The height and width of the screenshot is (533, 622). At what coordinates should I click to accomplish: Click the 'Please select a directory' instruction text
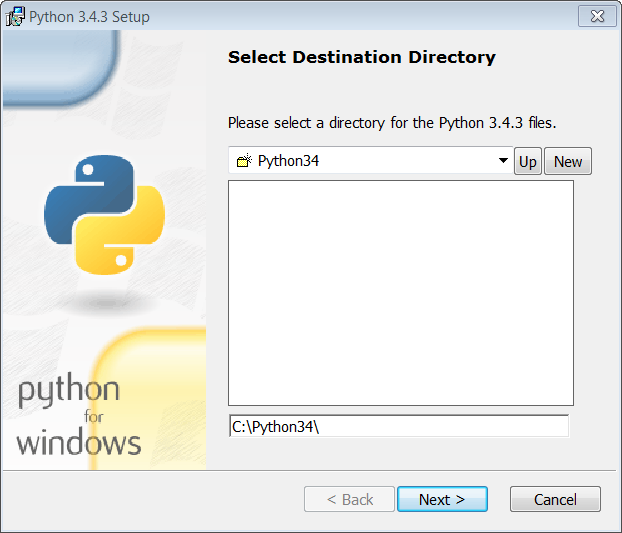(x=392, y=123)
